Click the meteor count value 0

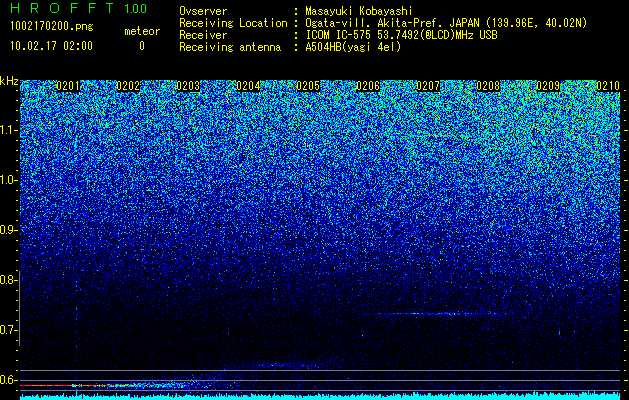(x=142, y=46)
